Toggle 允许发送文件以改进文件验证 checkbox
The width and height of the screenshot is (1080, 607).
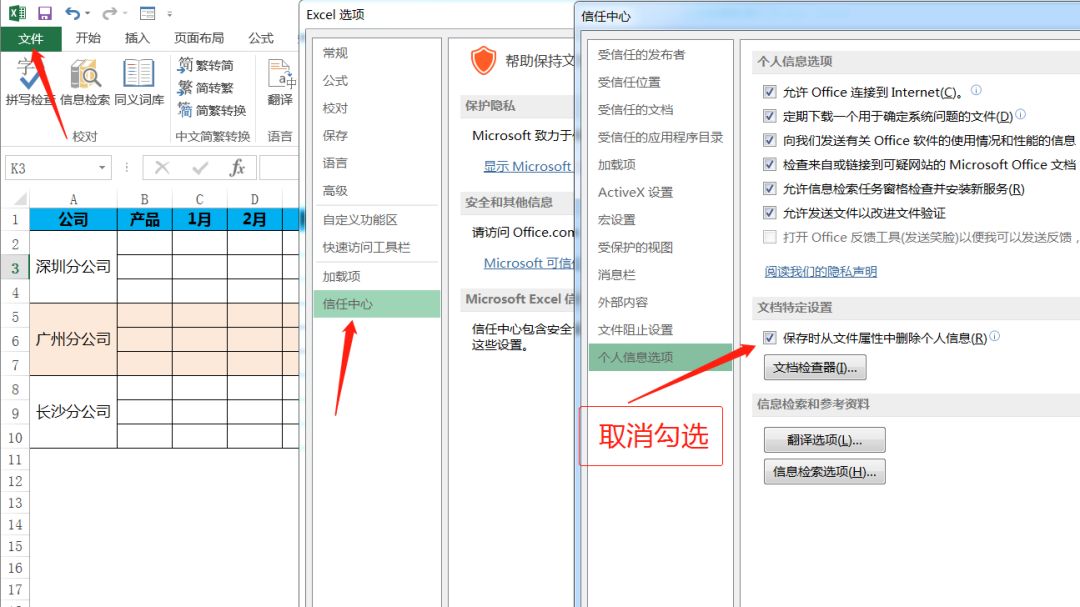pyautogui.click(x=769, y=212)
